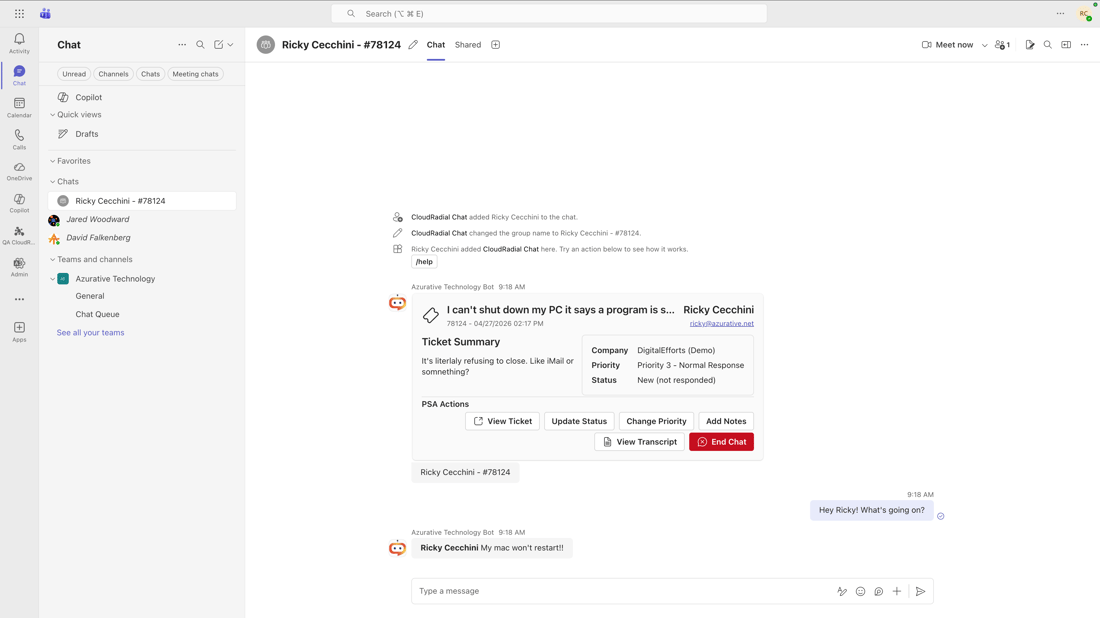Viewport: 1100px width, 618px height.
Task: Launch Copilot from the left rail
Action: [19, 201]
